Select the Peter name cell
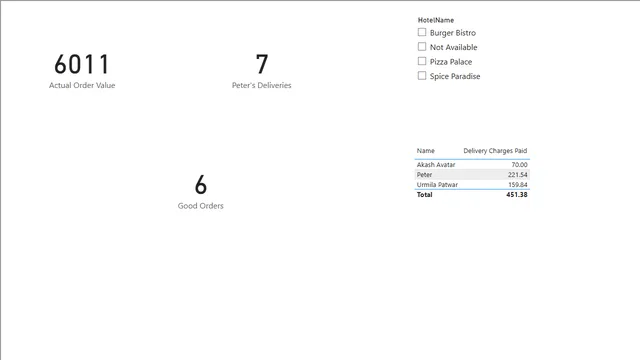Image resolution: width=640 pixels, height=360 pixels. coord(424,175)
